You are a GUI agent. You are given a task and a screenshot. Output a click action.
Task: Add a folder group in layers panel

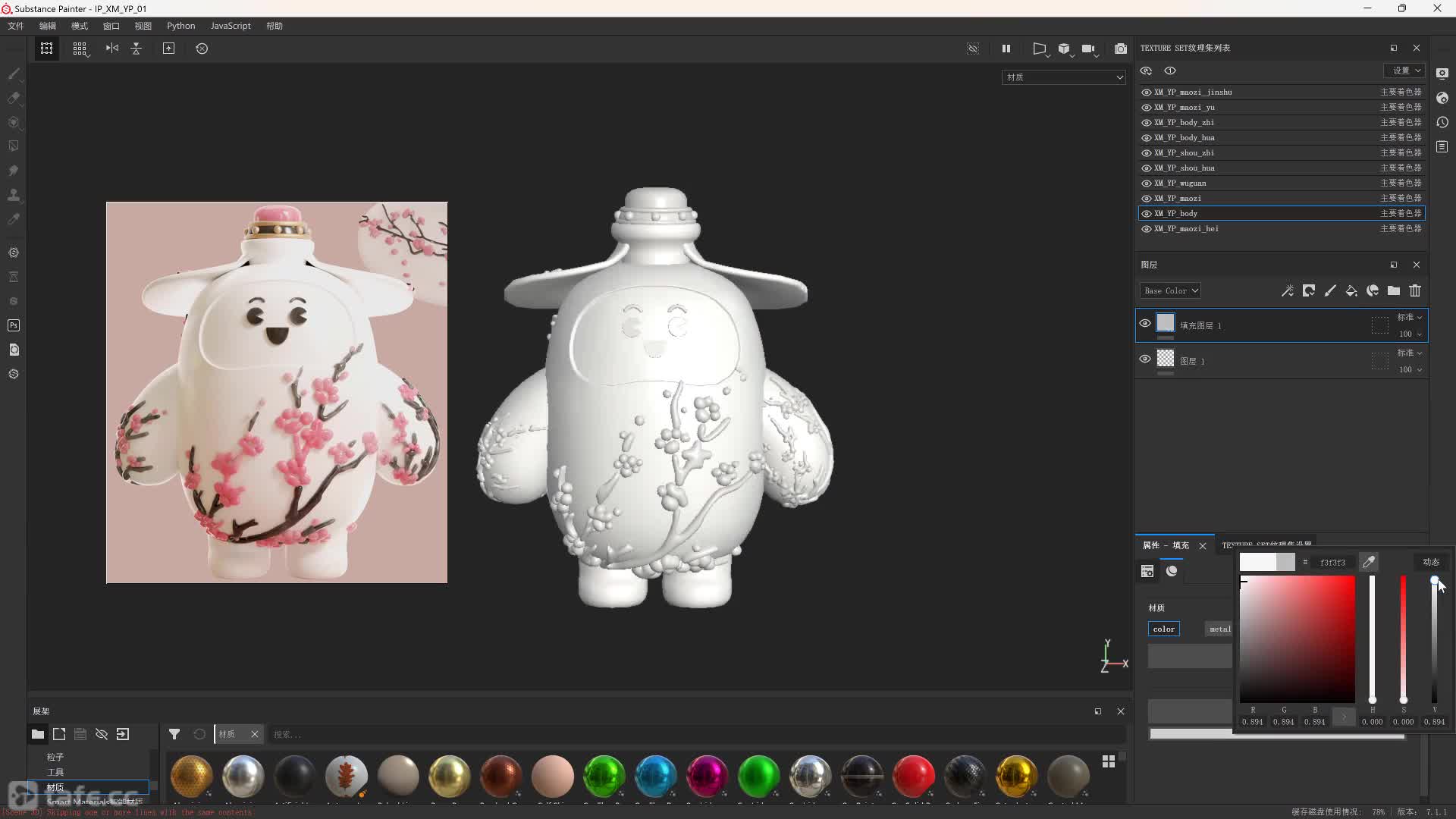(1394, 290)
